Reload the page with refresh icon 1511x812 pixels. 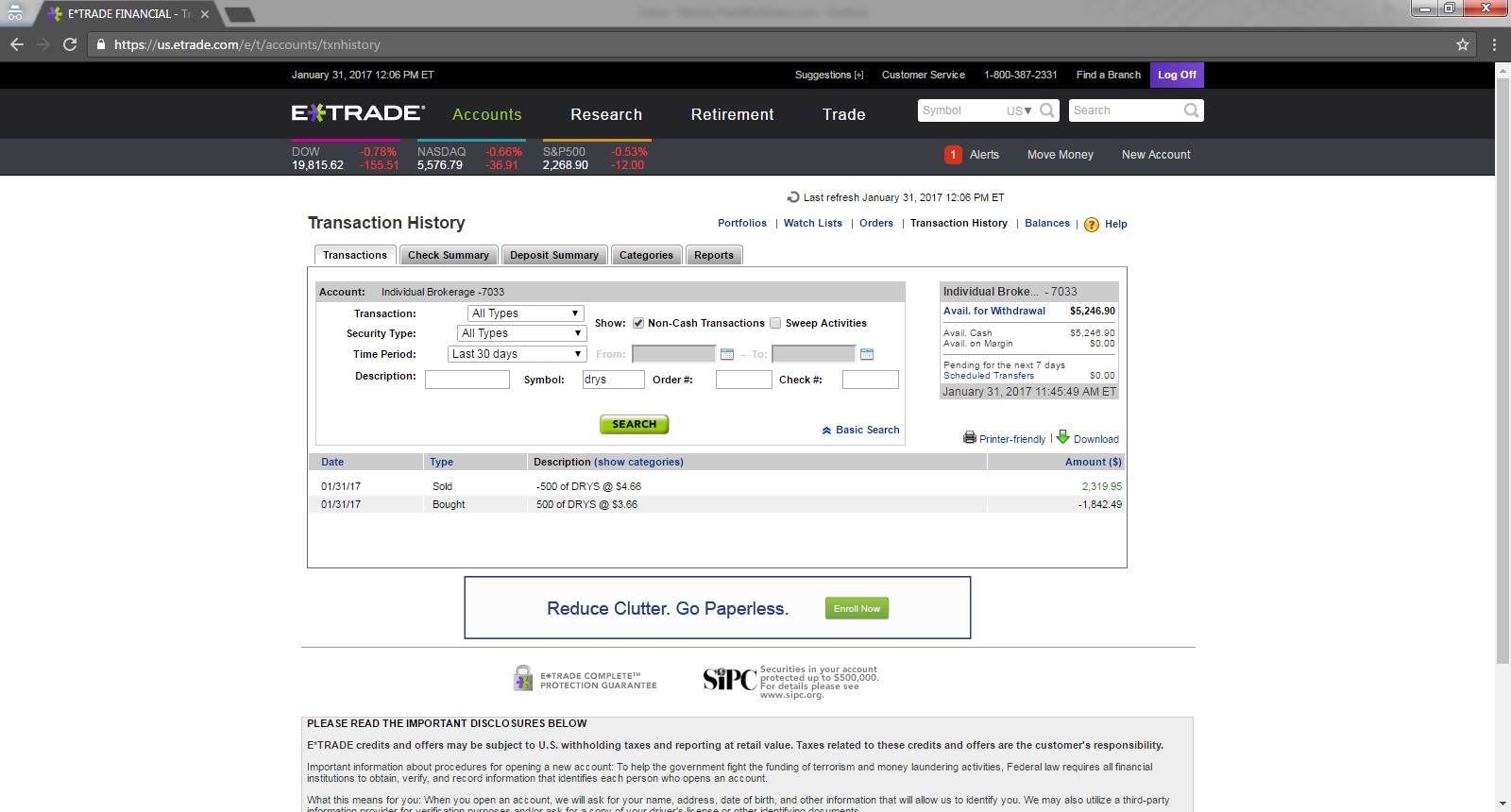tap(70, 44)
